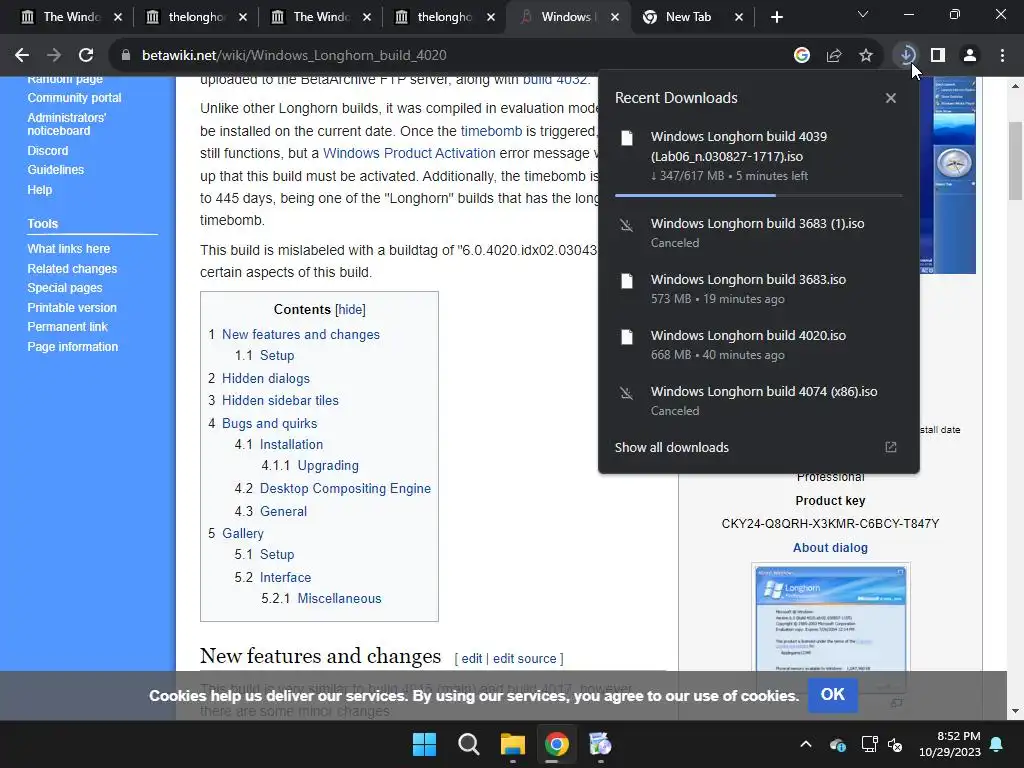The image size is (1024, 768).
Task: Open Community portal link
Action: [x=74, y=98]
